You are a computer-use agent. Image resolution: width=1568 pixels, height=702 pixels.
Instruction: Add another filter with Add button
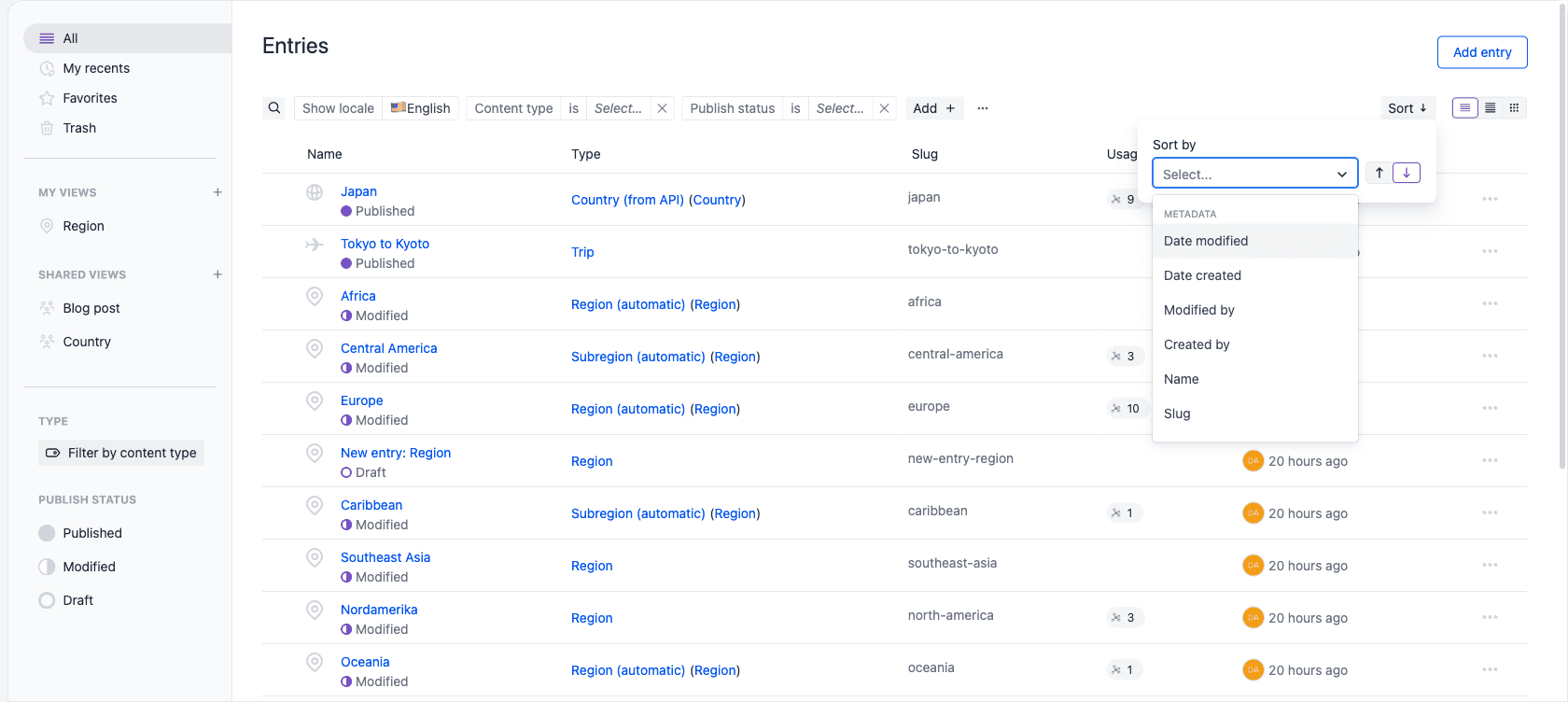click(x=934, y=108)
